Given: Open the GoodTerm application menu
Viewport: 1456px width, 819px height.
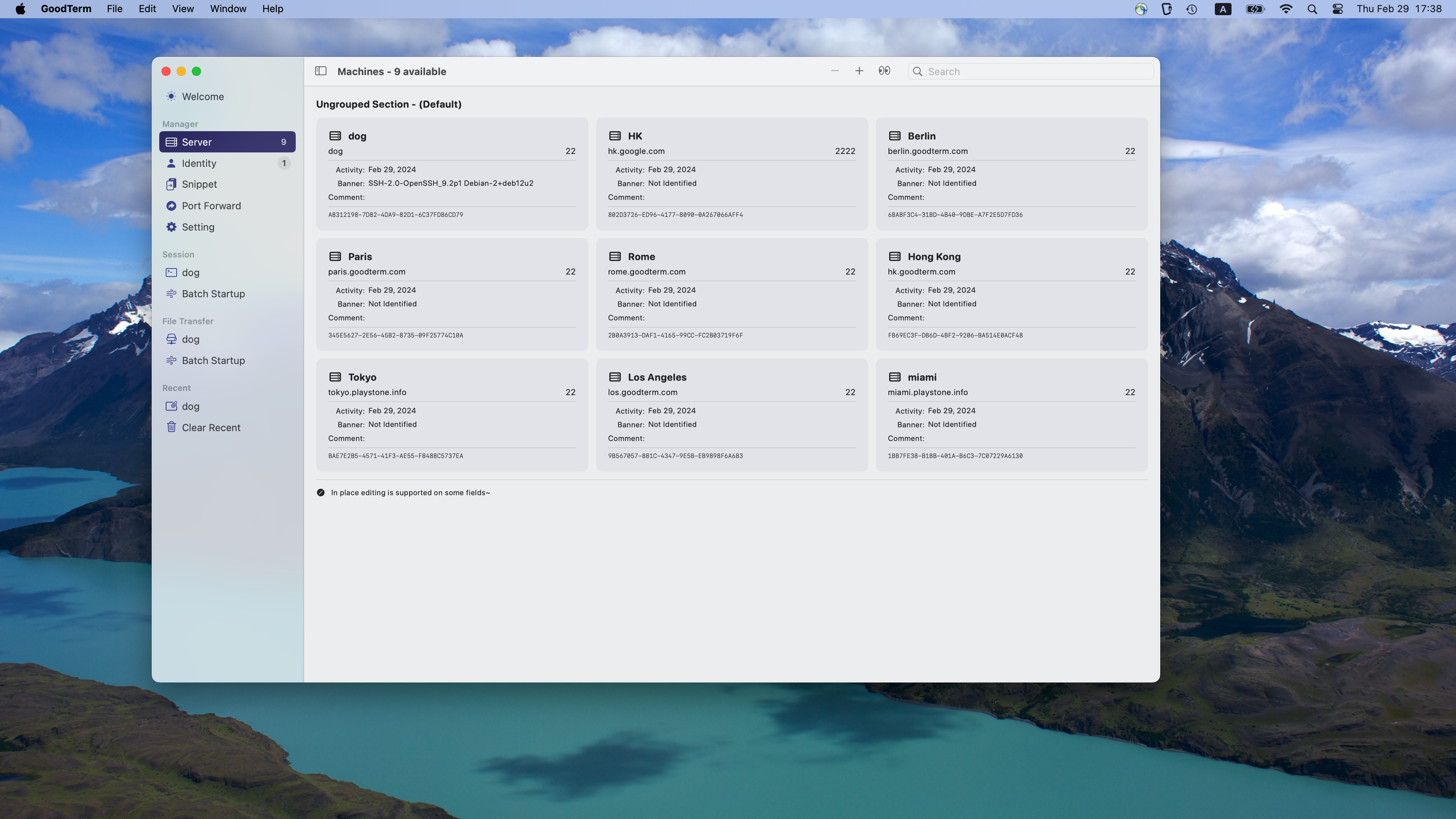Looking at the screenshot, I should [66, 8].
